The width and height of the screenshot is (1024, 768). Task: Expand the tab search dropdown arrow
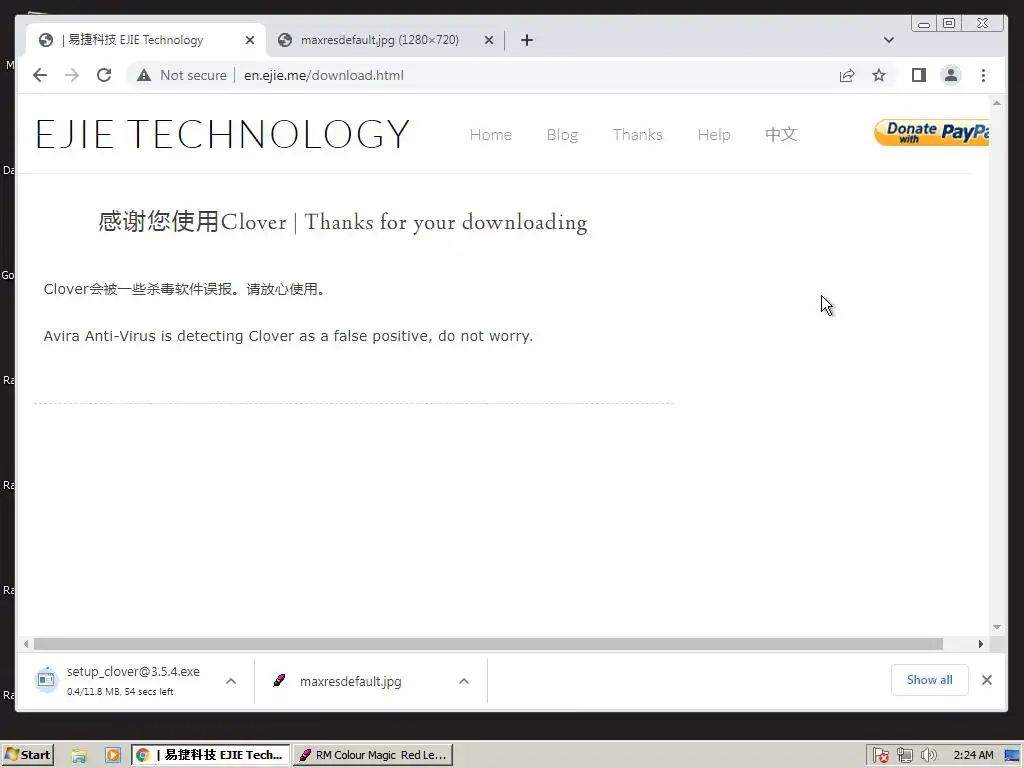tap(889, 40)
